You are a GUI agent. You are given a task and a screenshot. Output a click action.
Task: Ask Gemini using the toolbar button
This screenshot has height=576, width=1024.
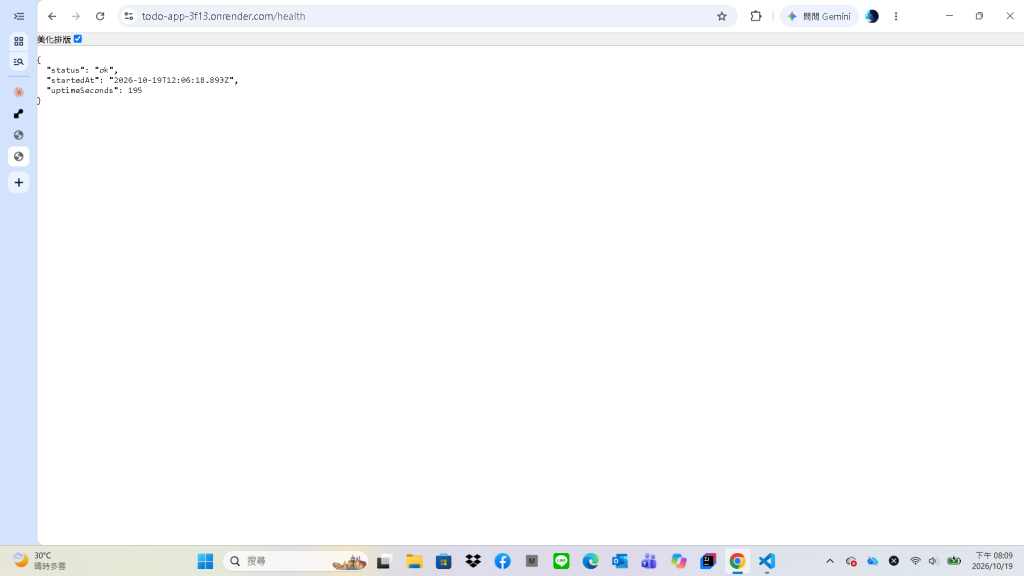click(x=819, y=16)
